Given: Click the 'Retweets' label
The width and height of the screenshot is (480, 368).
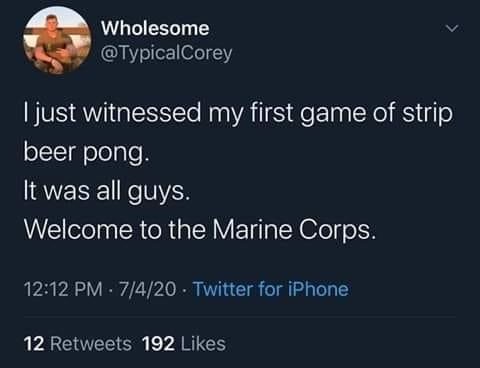Looking at the screenshot, I should pyautogui.click(x=91, y=344).
